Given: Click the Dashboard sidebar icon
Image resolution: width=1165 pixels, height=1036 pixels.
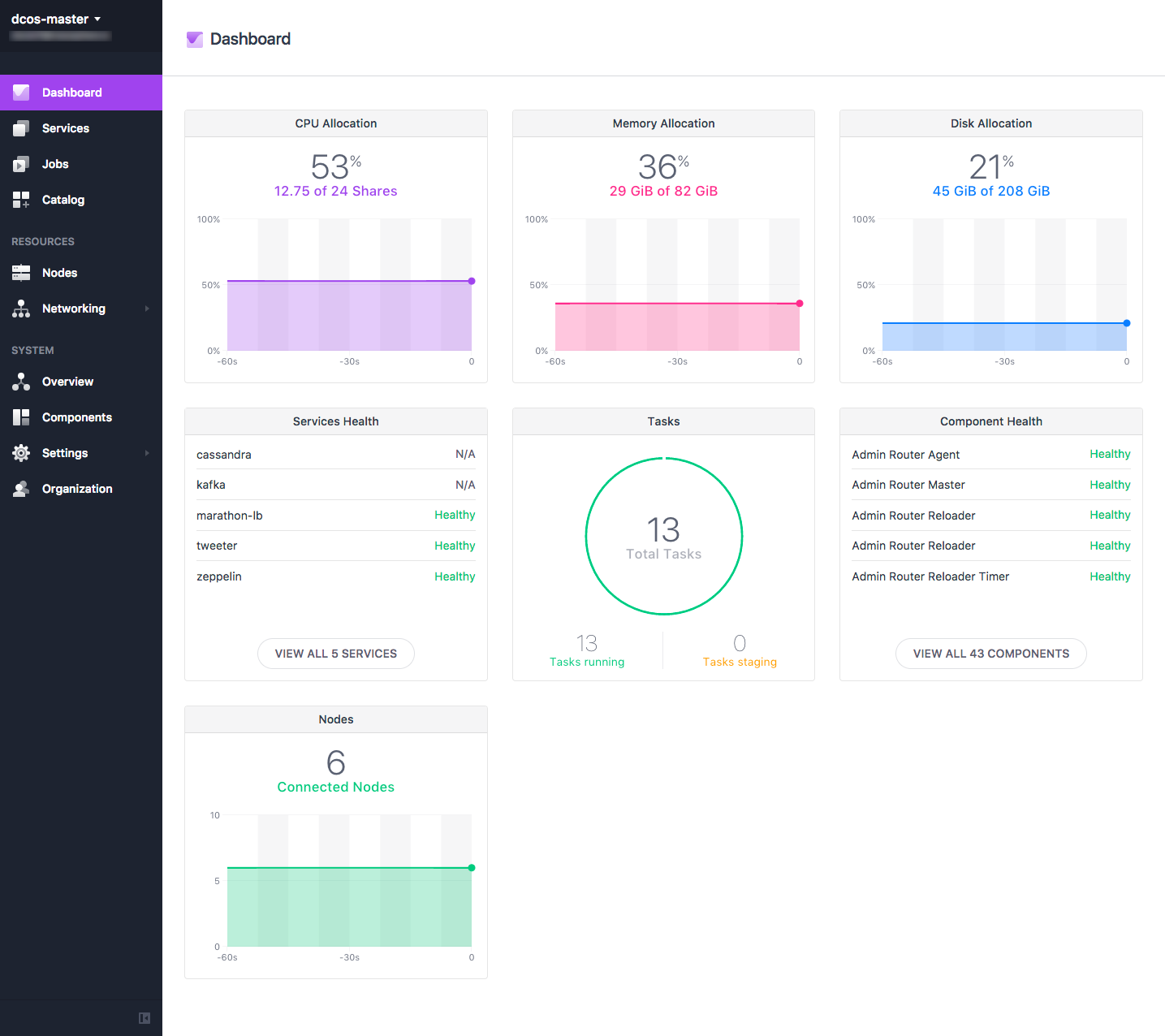Looking at the screenshot, I should click(x=21, y=93).
